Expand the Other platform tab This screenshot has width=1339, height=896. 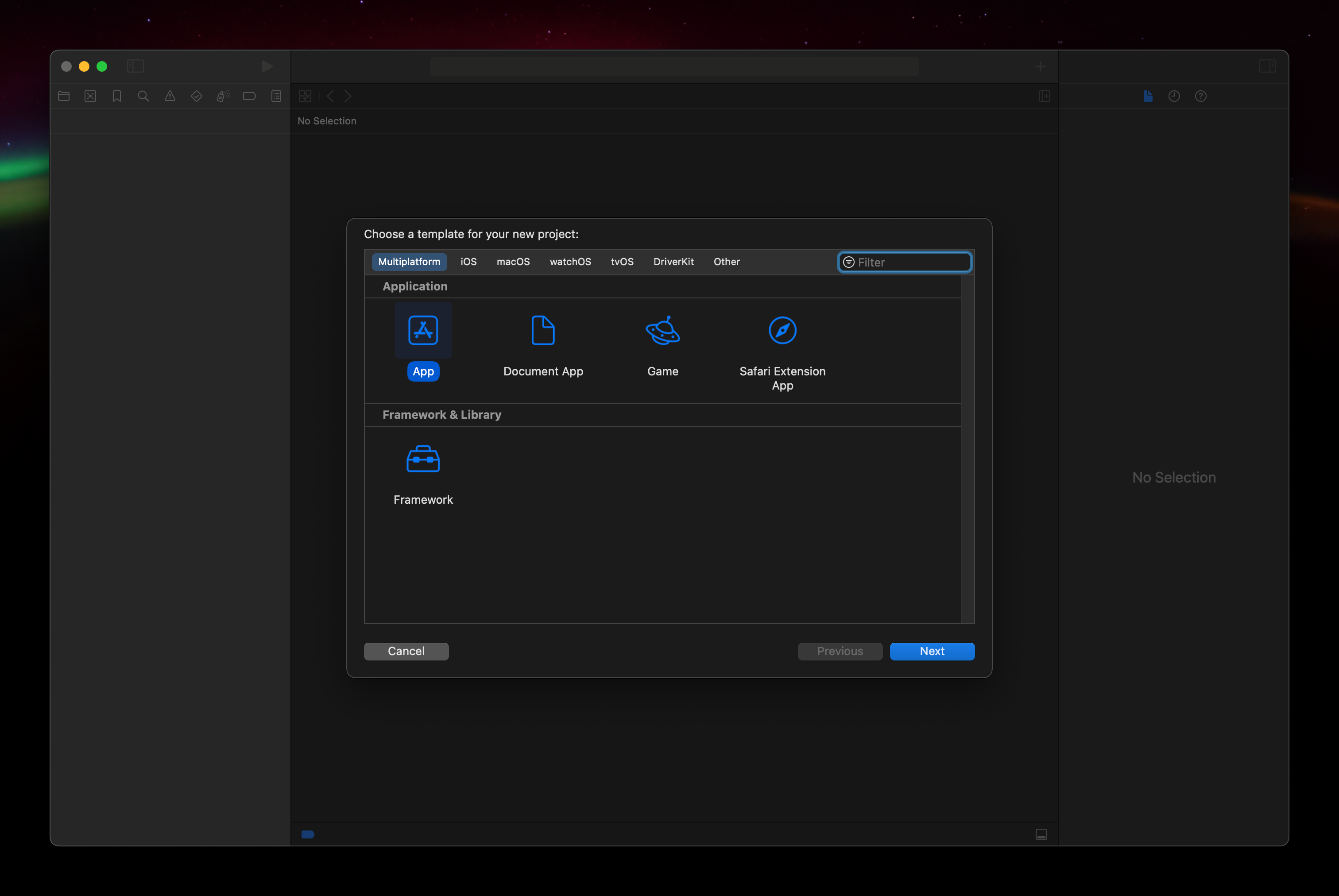coord(726,261)
